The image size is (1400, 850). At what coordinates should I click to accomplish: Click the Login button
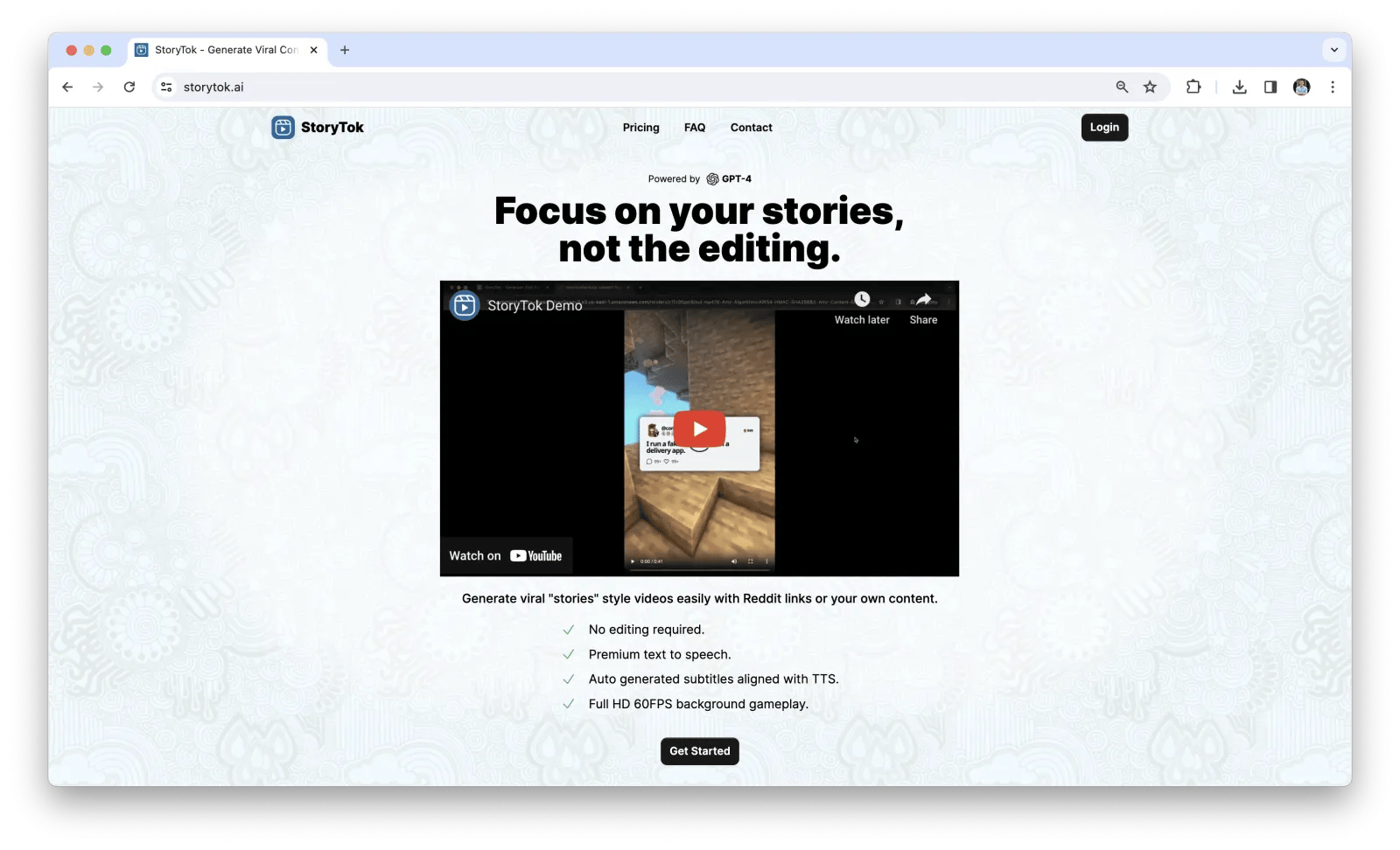pos(1104,128)
